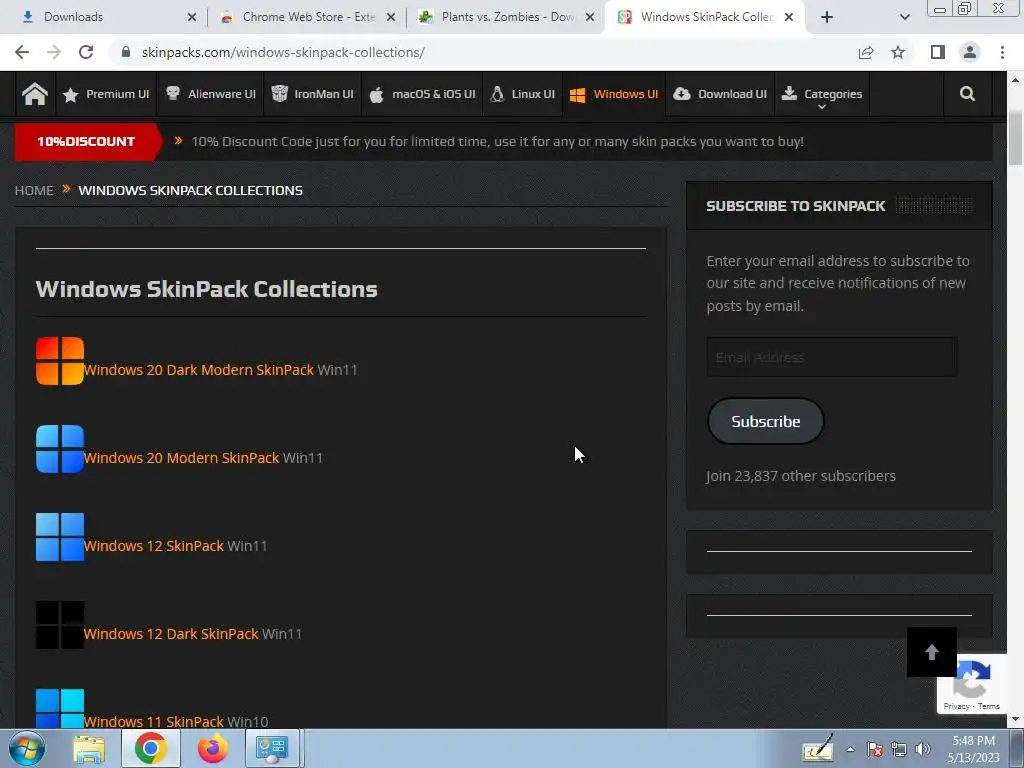Open Chrome three-dot menu
Screen dimensions: 1024x768
(1002, 52)
